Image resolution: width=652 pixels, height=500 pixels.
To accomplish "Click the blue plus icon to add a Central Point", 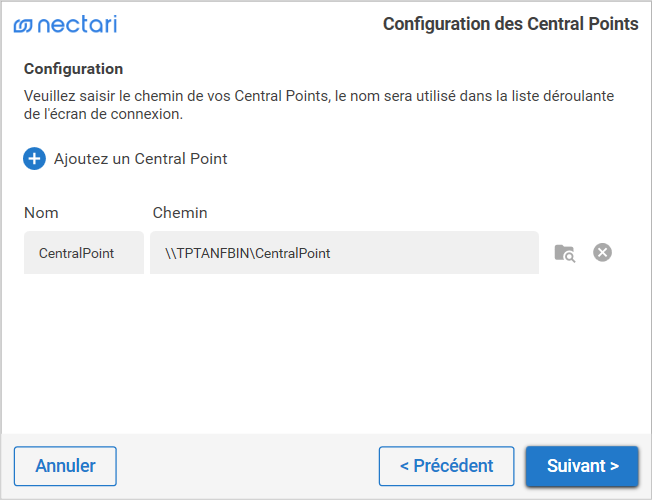I will point(35,158).
